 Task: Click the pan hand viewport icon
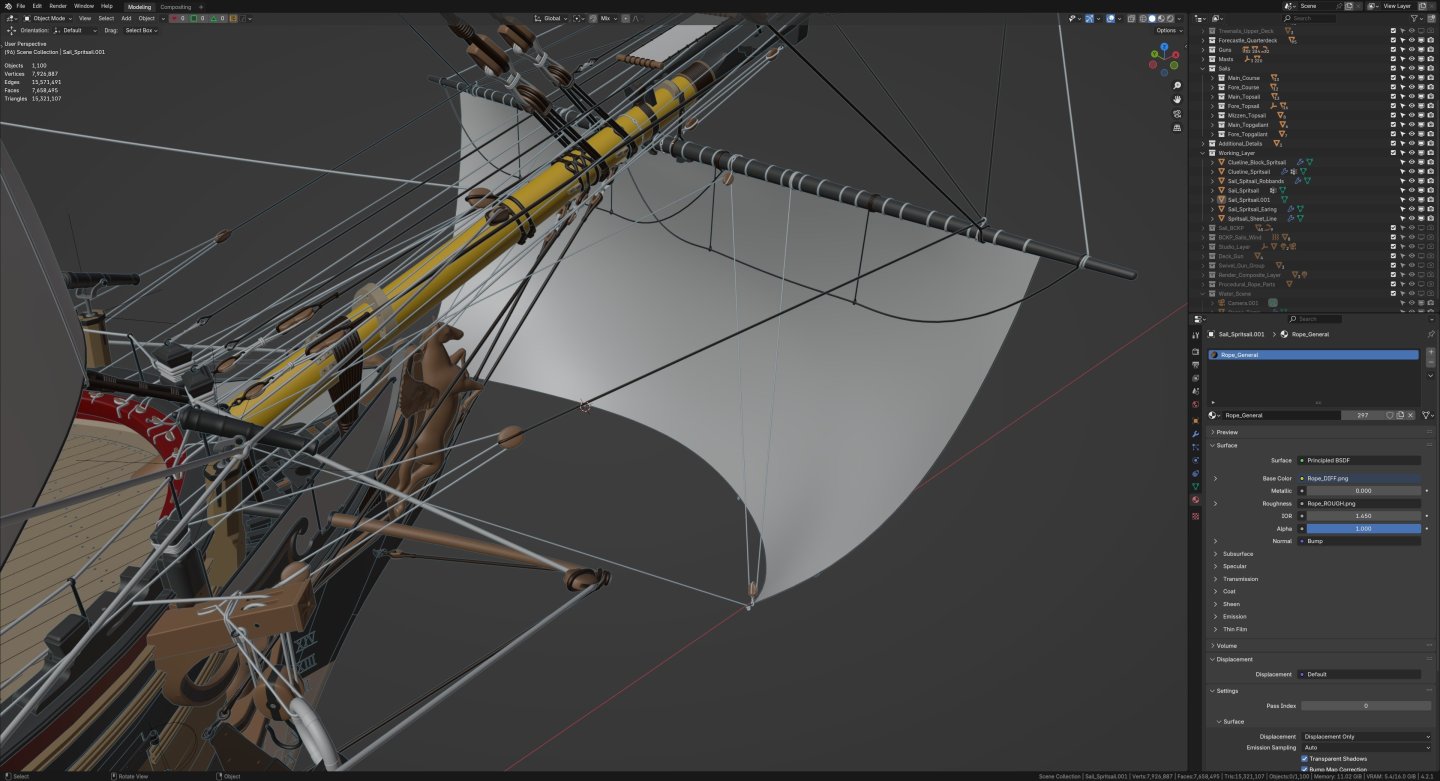click(1178, 99)
